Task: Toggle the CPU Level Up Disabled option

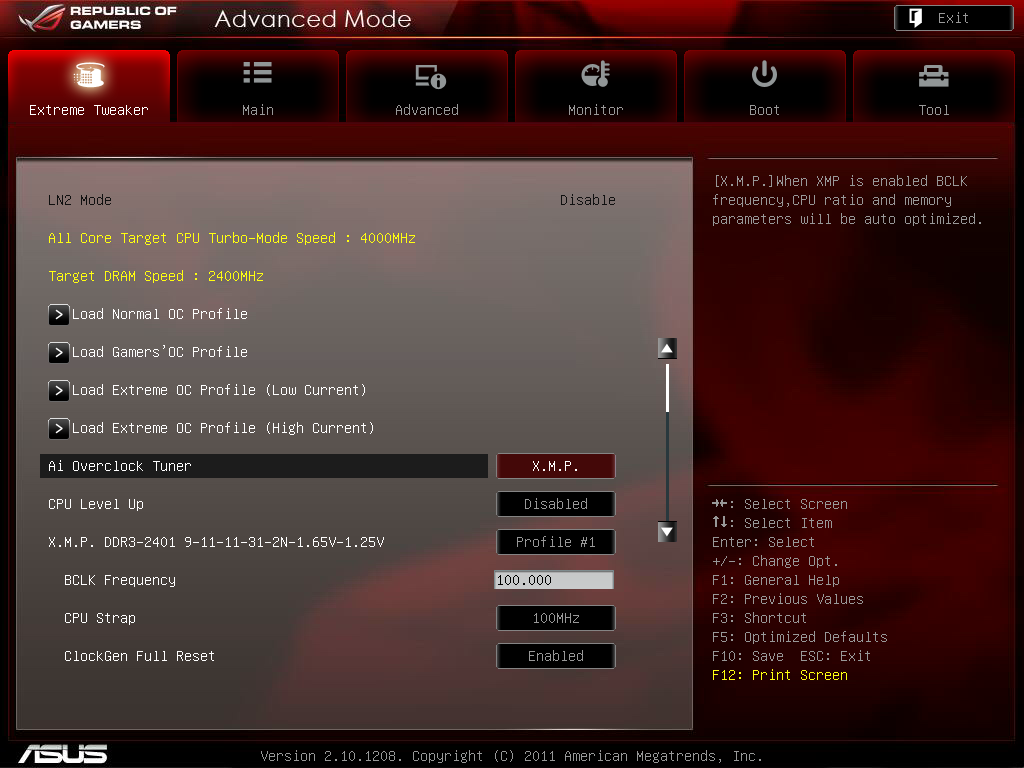Action: point(556,504)
